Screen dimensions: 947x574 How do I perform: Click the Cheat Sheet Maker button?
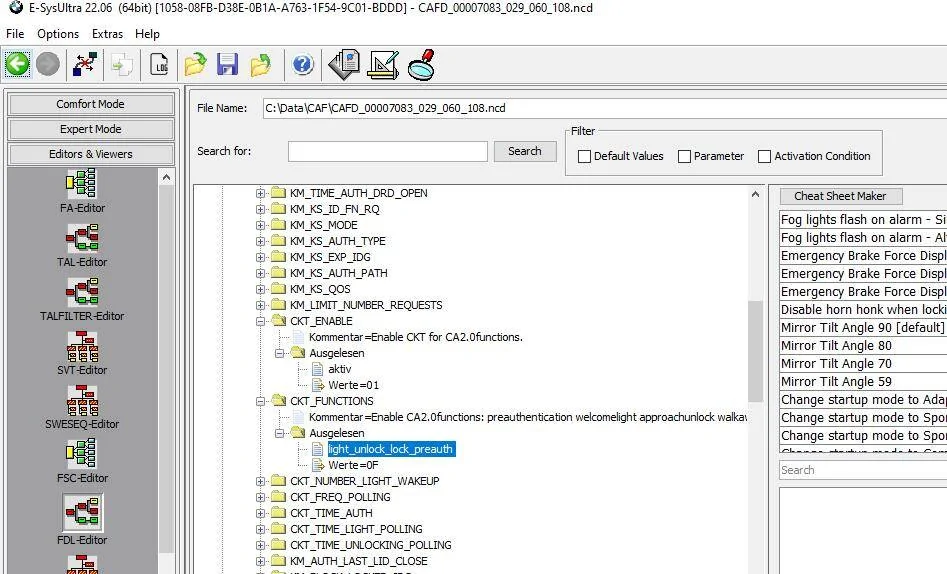coord(841,196)
